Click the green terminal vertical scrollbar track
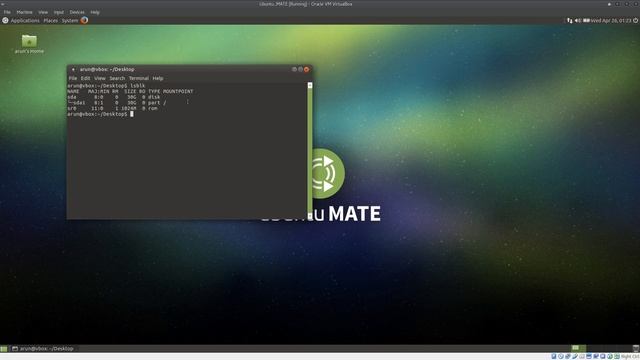The width and height of the screenshot is (640, 360). [310, 150]
